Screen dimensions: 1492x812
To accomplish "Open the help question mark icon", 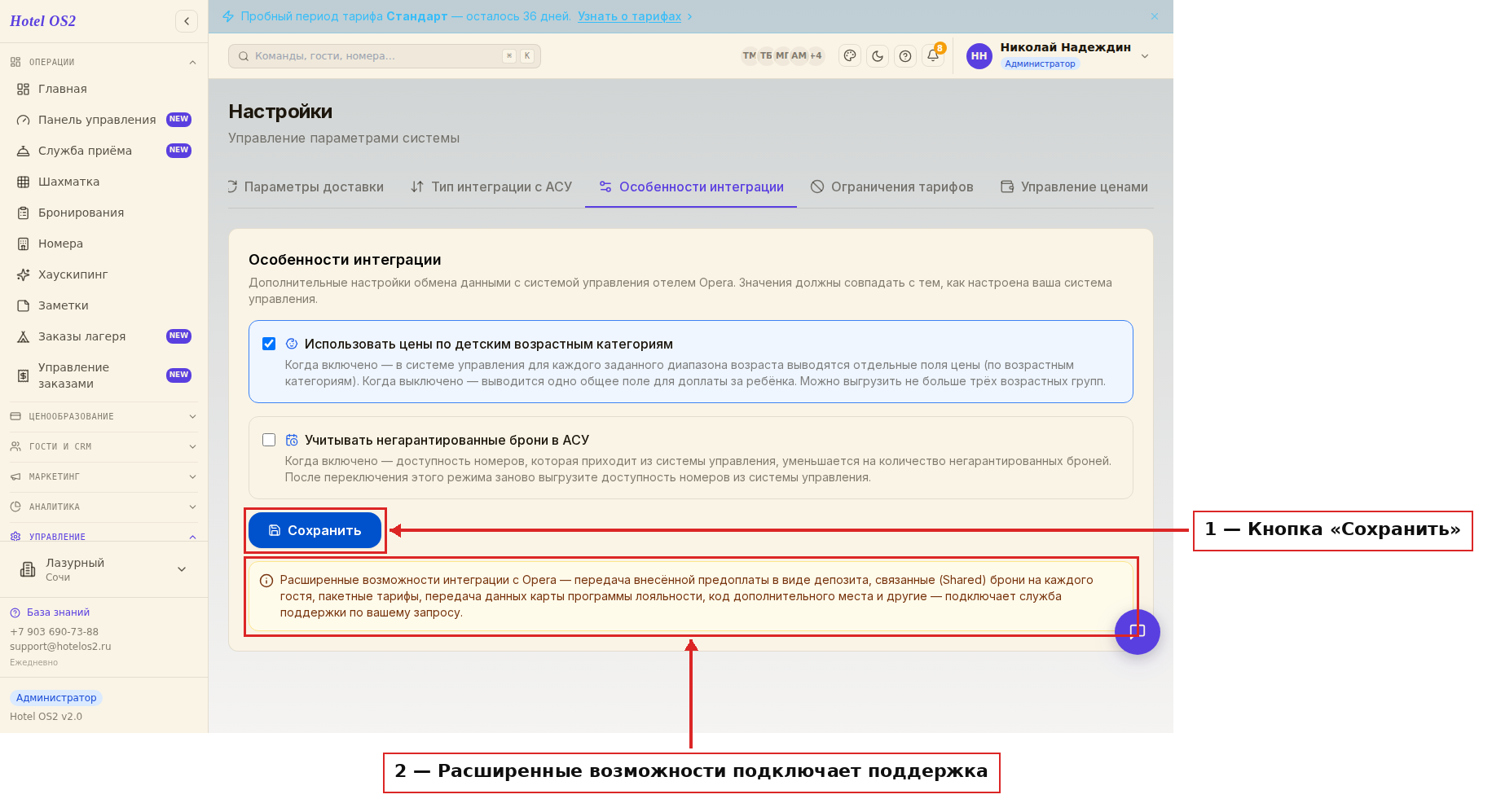I will [x=905, y=56].
